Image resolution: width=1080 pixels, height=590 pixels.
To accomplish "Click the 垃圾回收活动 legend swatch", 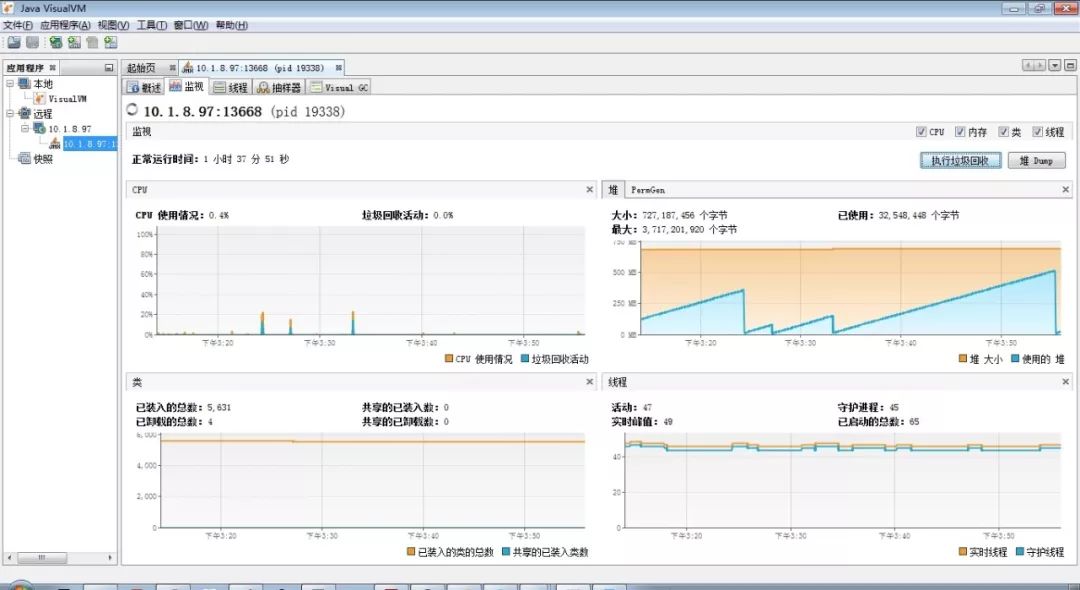I will coord(525,359).
